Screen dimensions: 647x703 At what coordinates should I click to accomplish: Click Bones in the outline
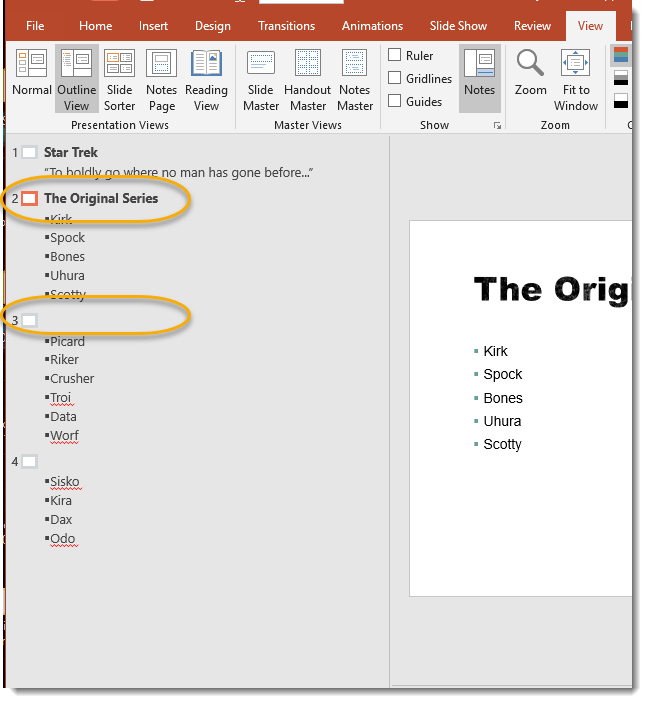tap(67, 257)
